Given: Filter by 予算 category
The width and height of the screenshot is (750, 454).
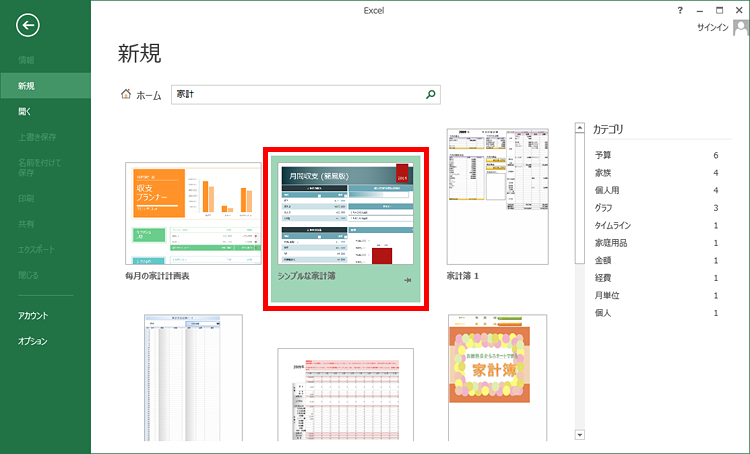Looking at the screenshot, I should pyautogui.click(x=604, y=156).
